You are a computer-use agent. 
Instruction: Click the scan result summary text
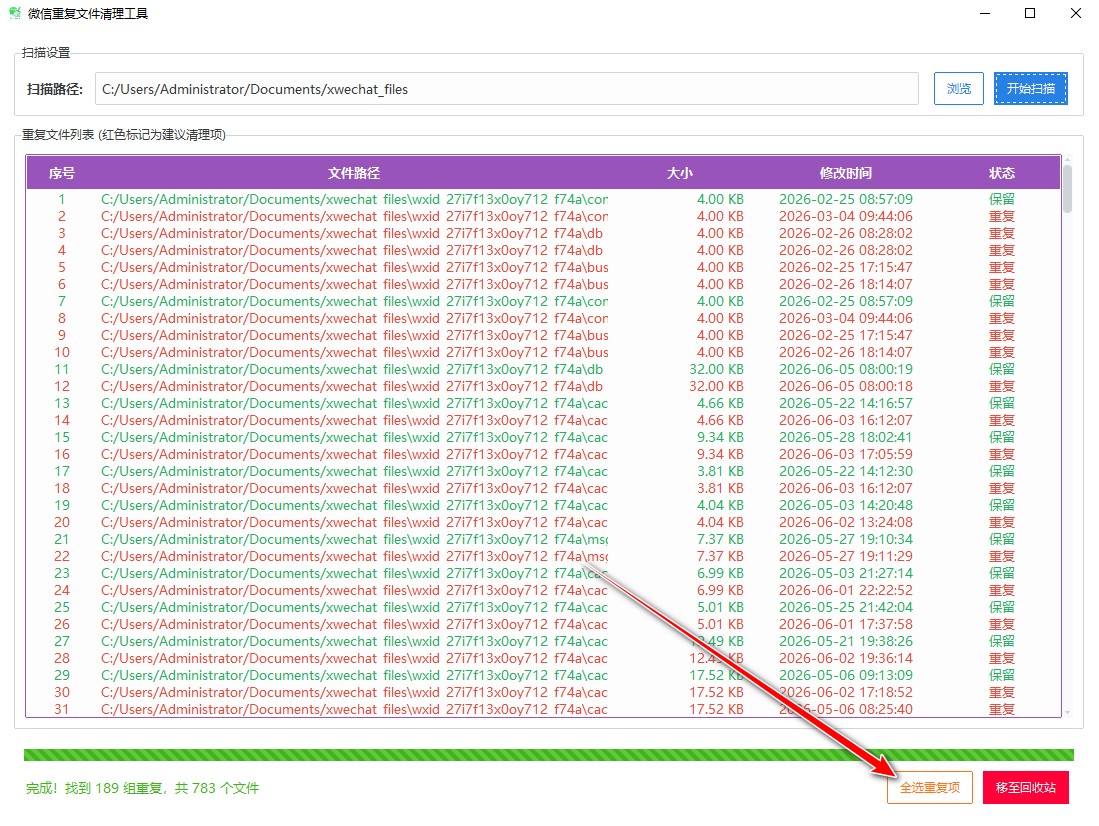click(142, 788)
